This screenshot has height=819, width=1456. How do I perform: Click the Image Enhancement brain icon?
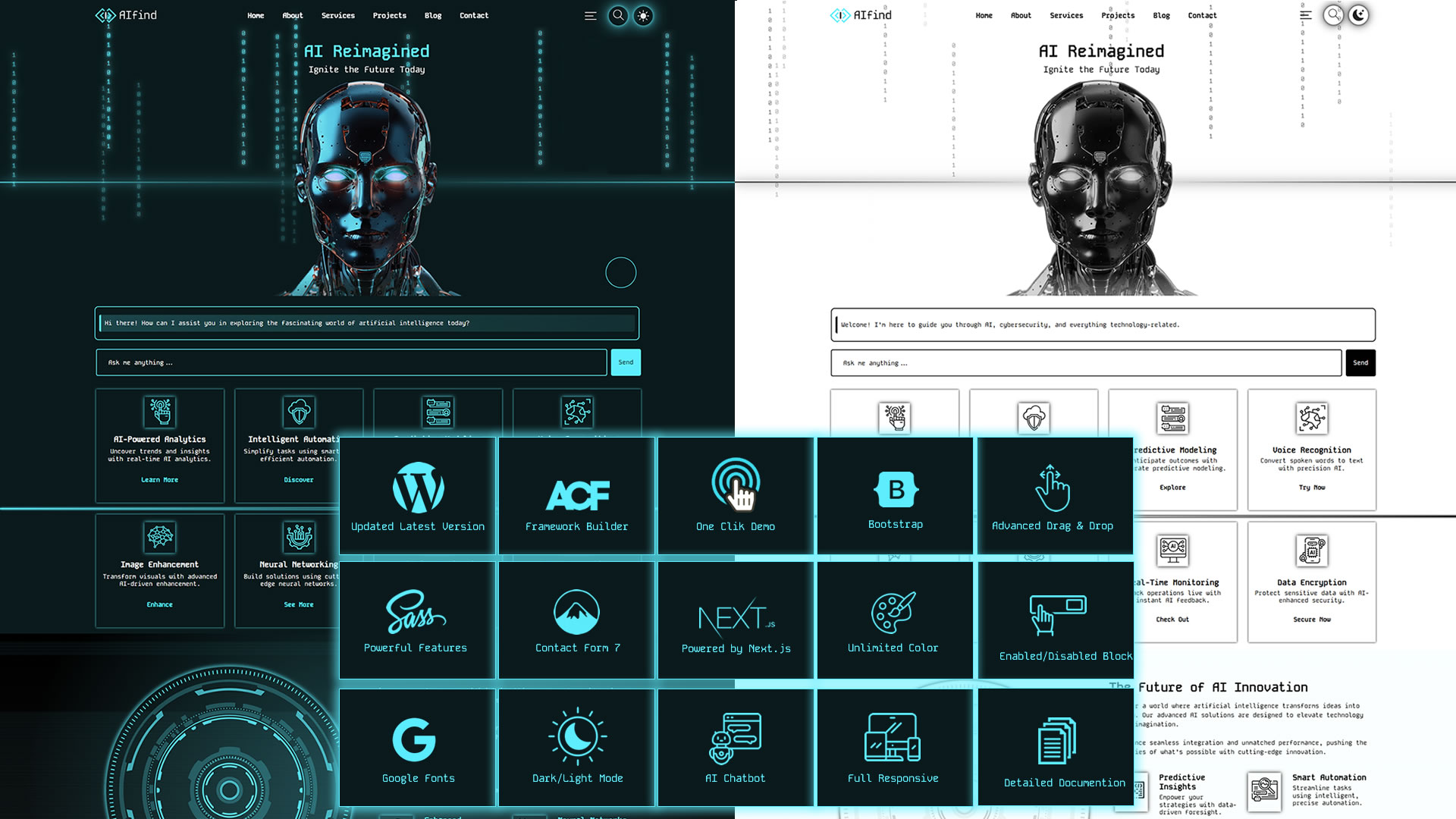(160, 537)
